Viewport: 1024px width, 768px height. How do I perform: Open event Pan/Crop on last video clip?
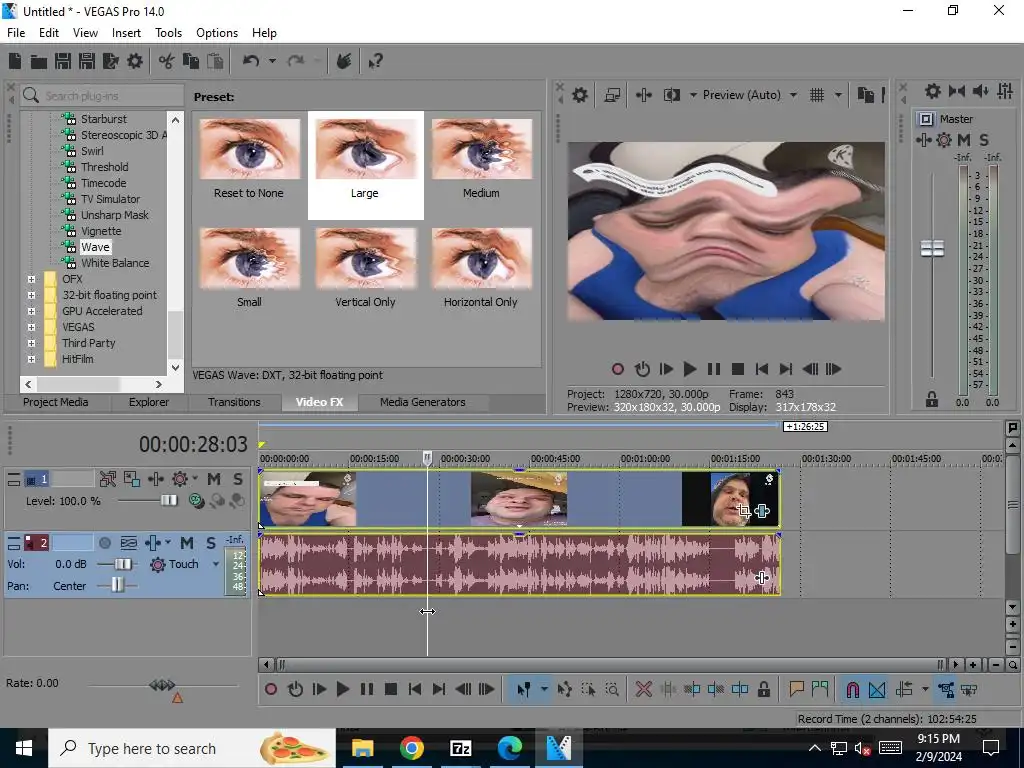click(x=743, y=511)
